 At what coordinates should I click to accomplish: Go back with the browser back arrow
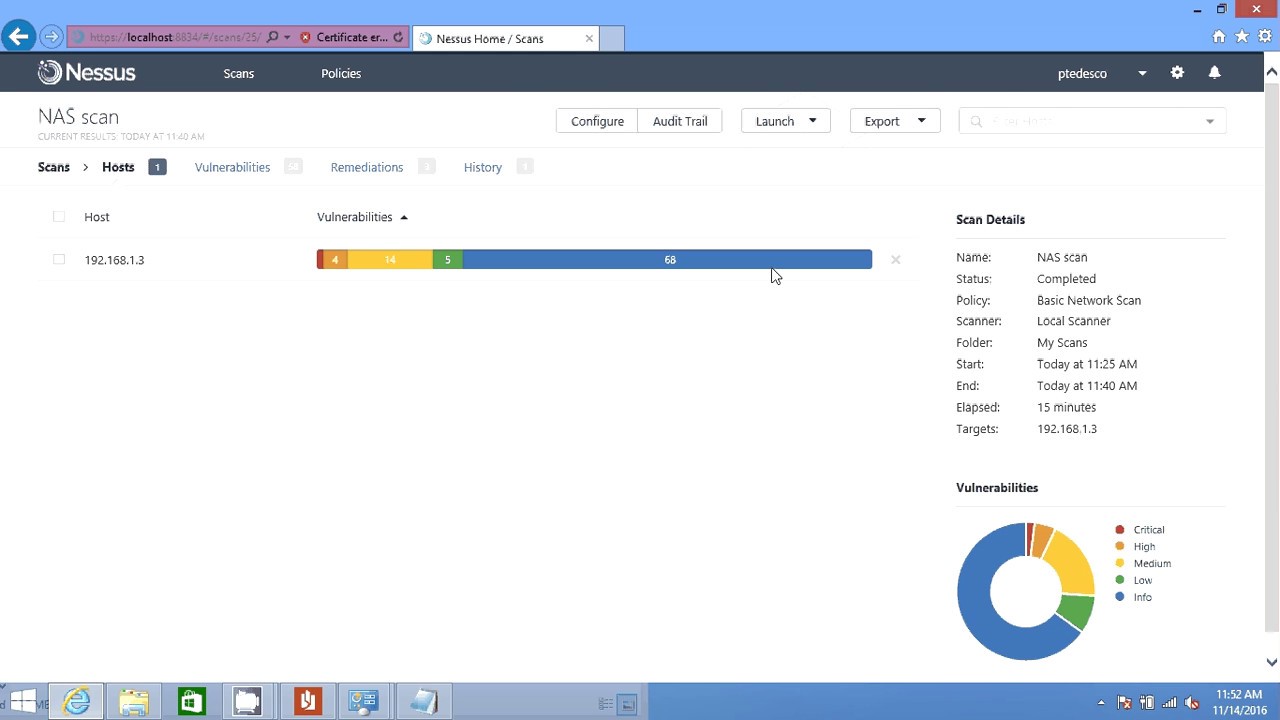pos(18,37)
